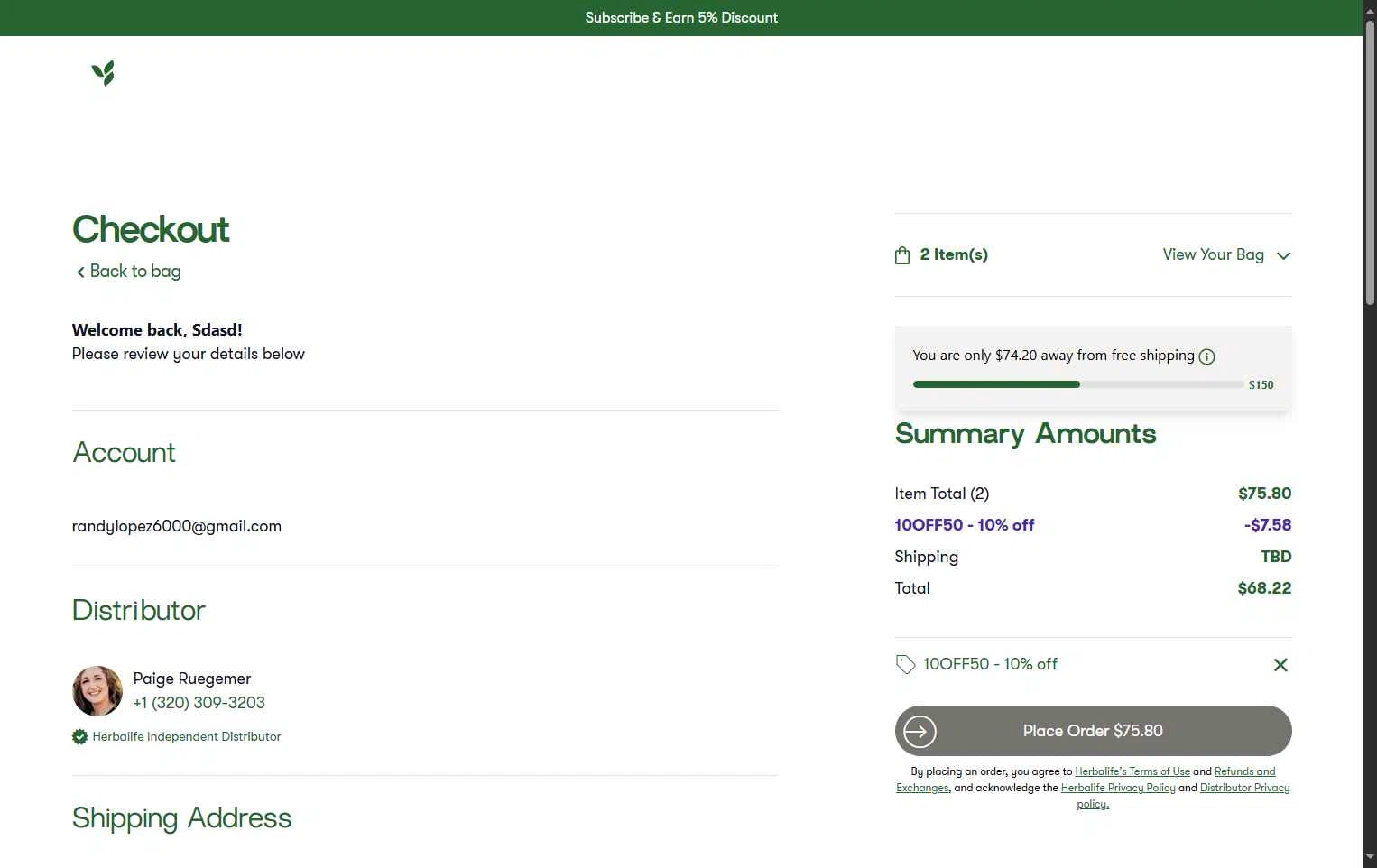Viewport: 1377px width, 868px height.
Task: Click Paige Ruegemer's profile photo
Action: pos(97,691)
